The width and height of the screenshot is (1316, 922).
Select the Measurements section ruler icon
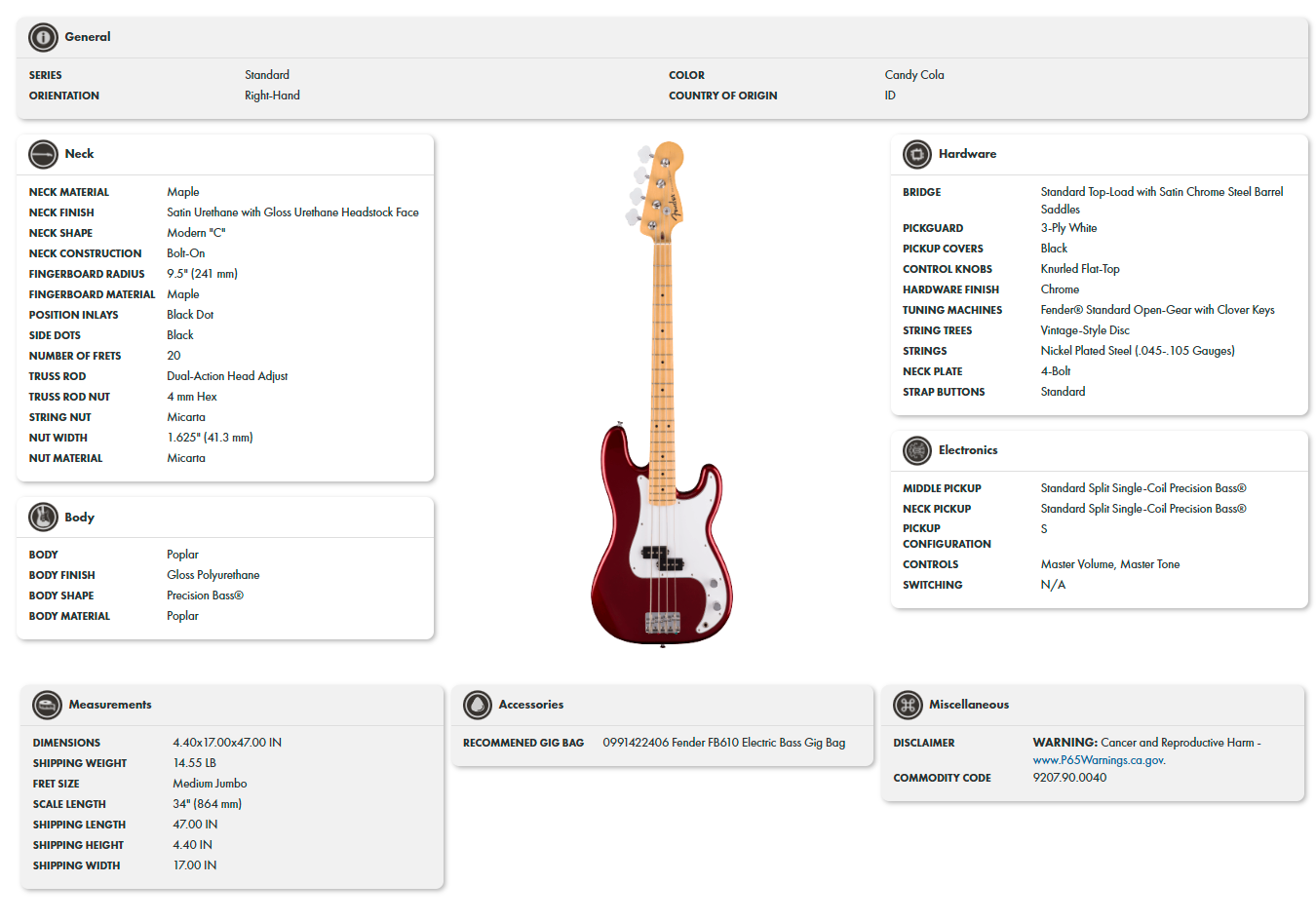tap(46, 705)
